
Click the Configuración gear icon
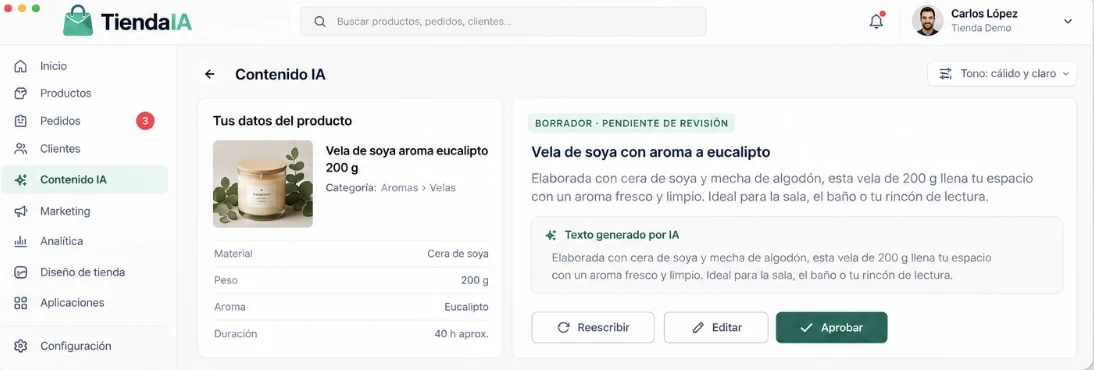pos(21,346)
